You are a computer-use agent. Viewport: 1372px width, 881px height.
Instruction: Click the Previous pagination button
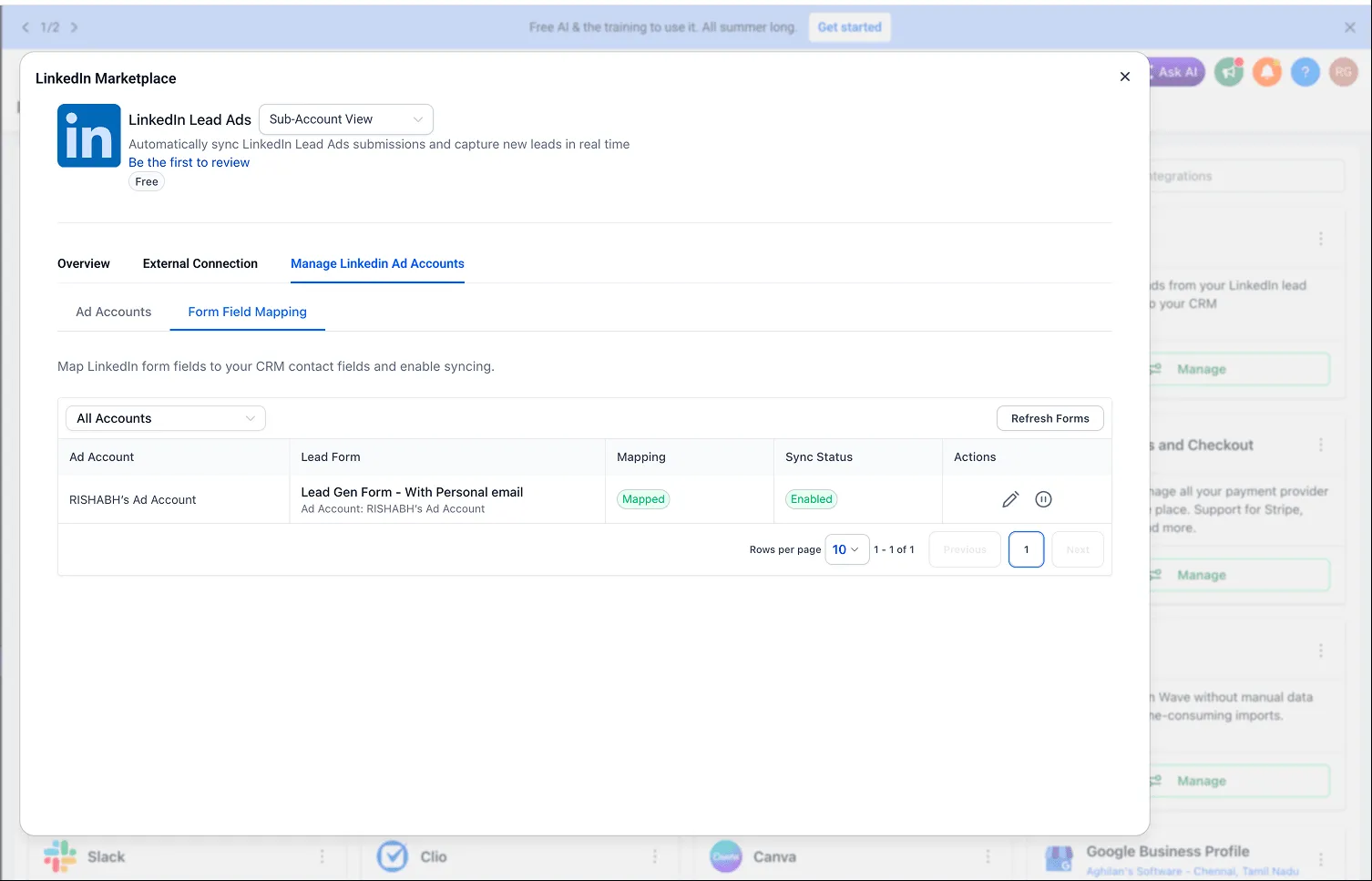pos(965,549)
